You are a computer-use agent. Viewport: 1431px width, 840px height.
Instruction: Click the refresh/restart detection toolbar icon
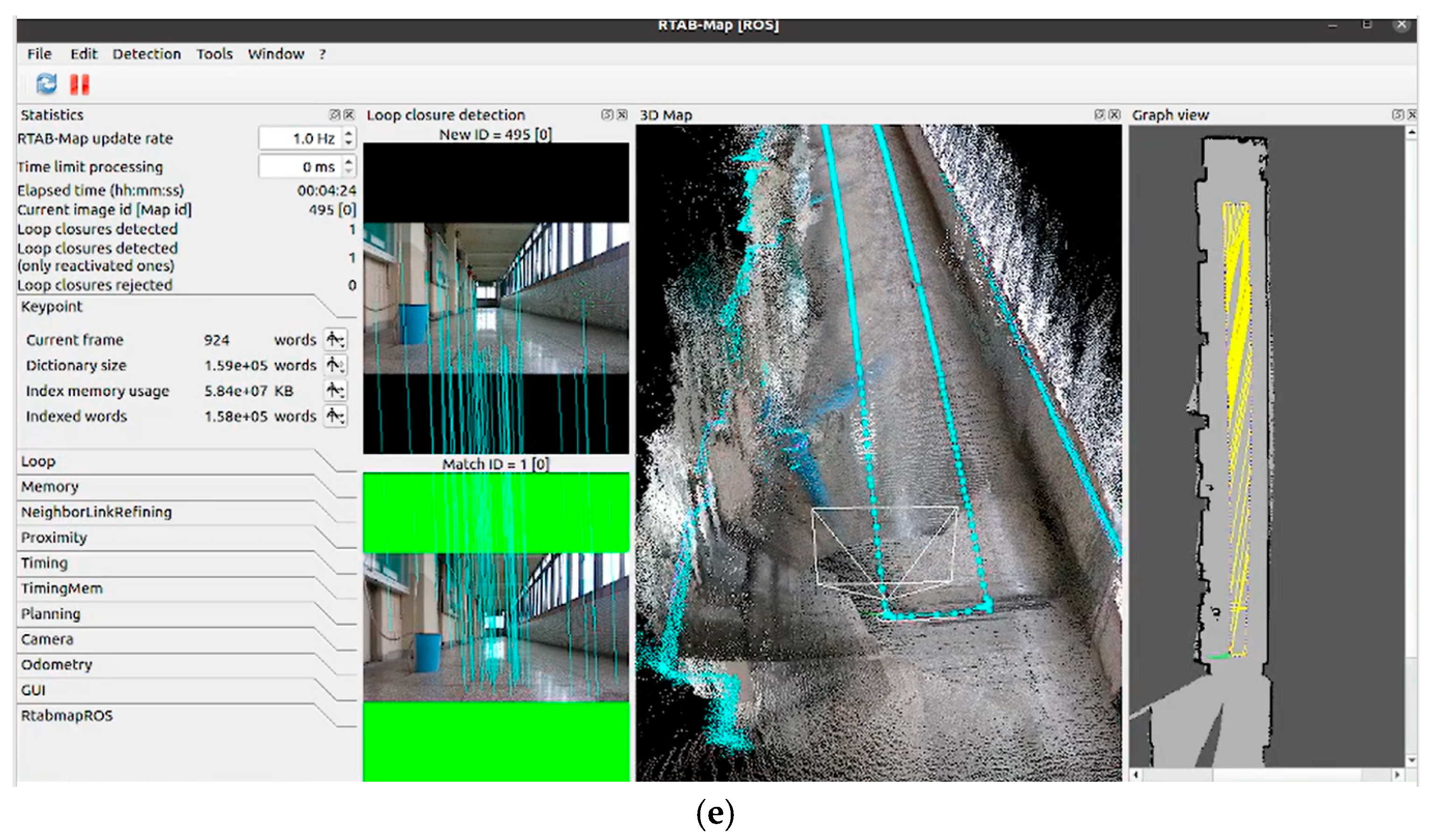[47, 84]
